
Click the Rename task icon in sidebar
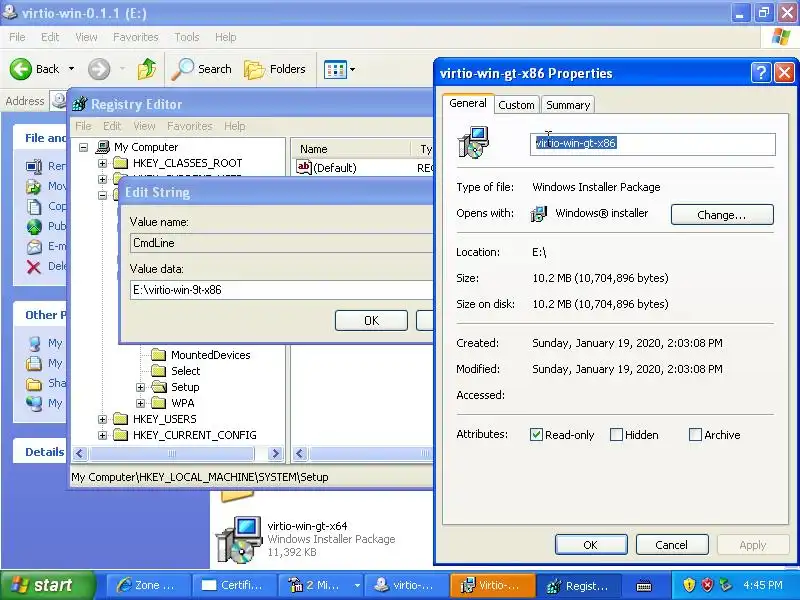34,166
